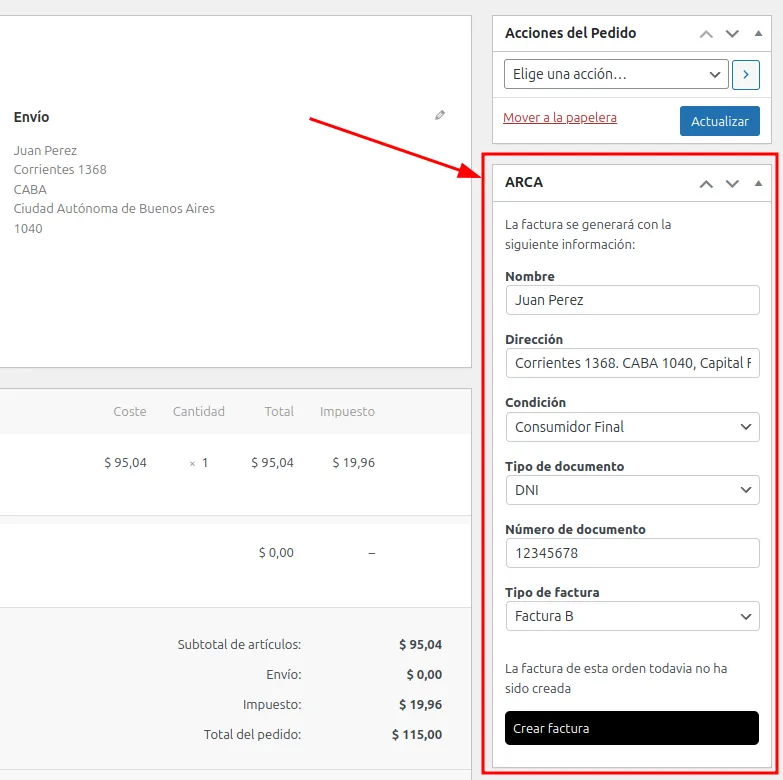Expand the Tipo de documento dropdown
This screenshot has width=783, height=780.
point(632,490)
